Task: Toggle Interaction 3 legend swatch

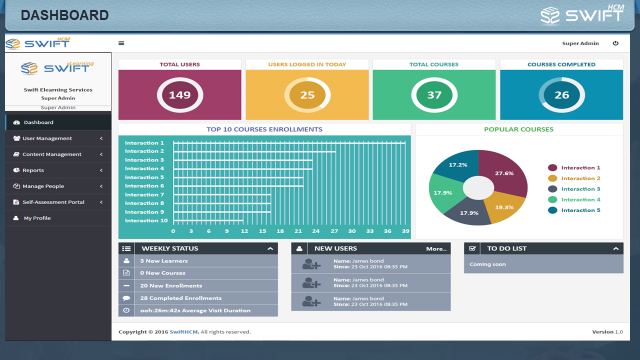Action: tap(552, 189)
